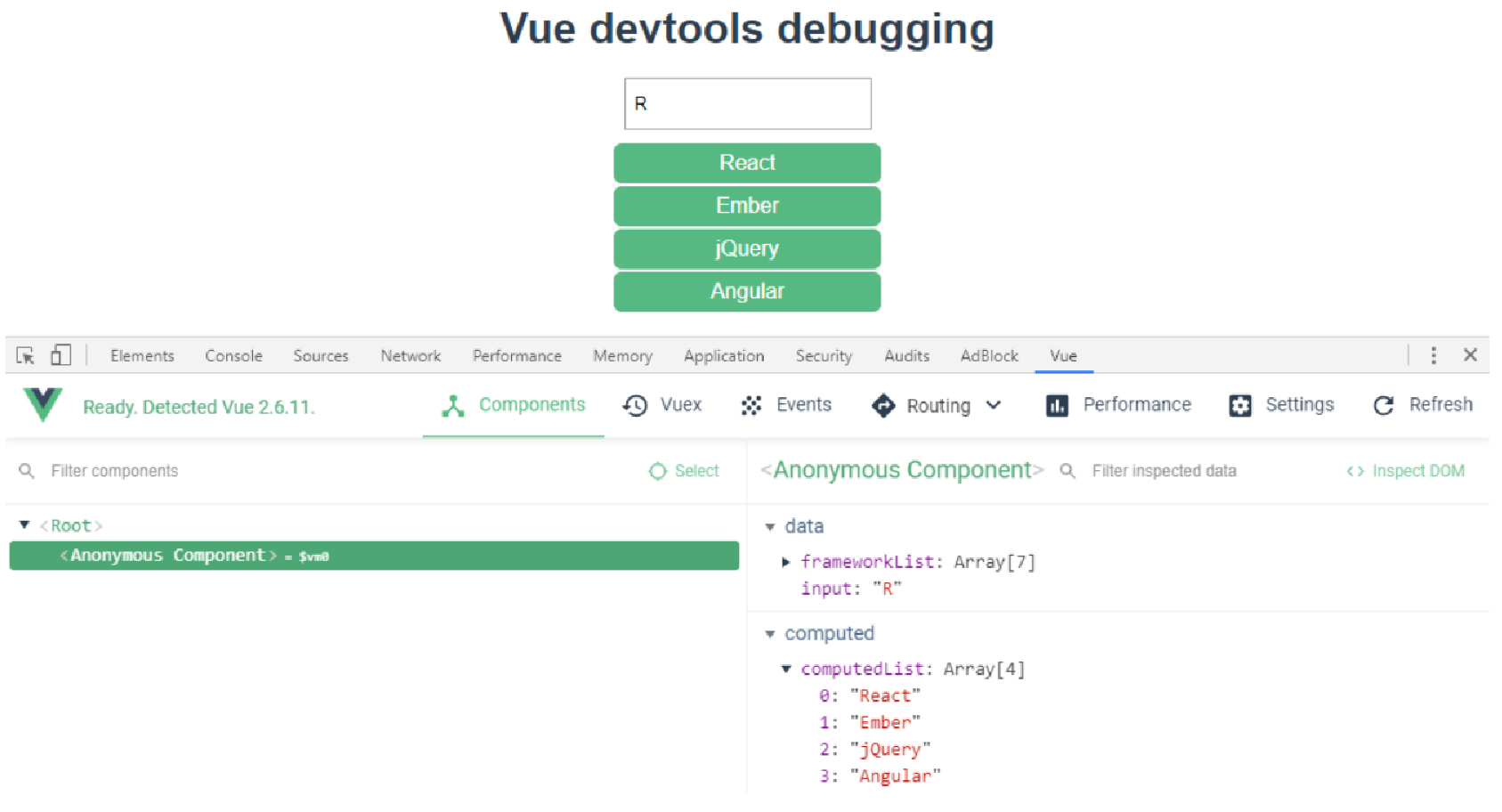Click the Vue logo icon
The height and width of the screenshot is (812, 1502).
pos(43,404)
